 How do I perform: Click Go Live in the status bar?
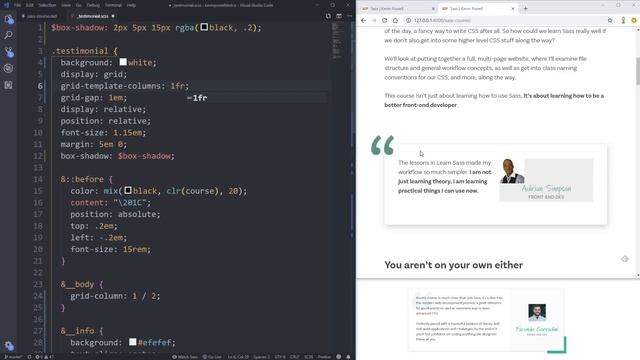[x=212, y=357]
